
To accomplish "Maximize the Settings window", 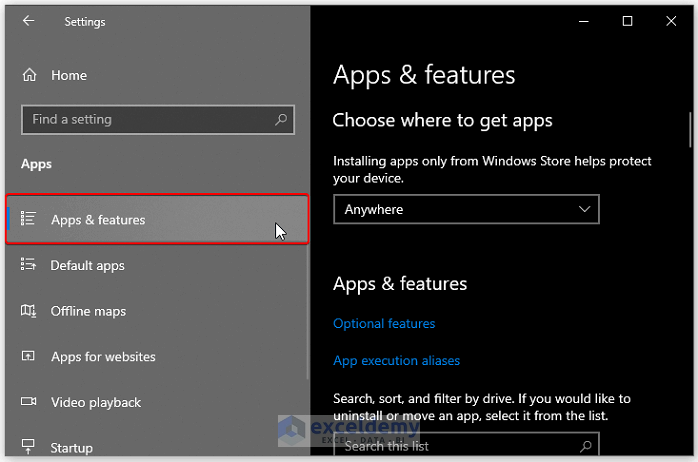I will coord(627,21).
